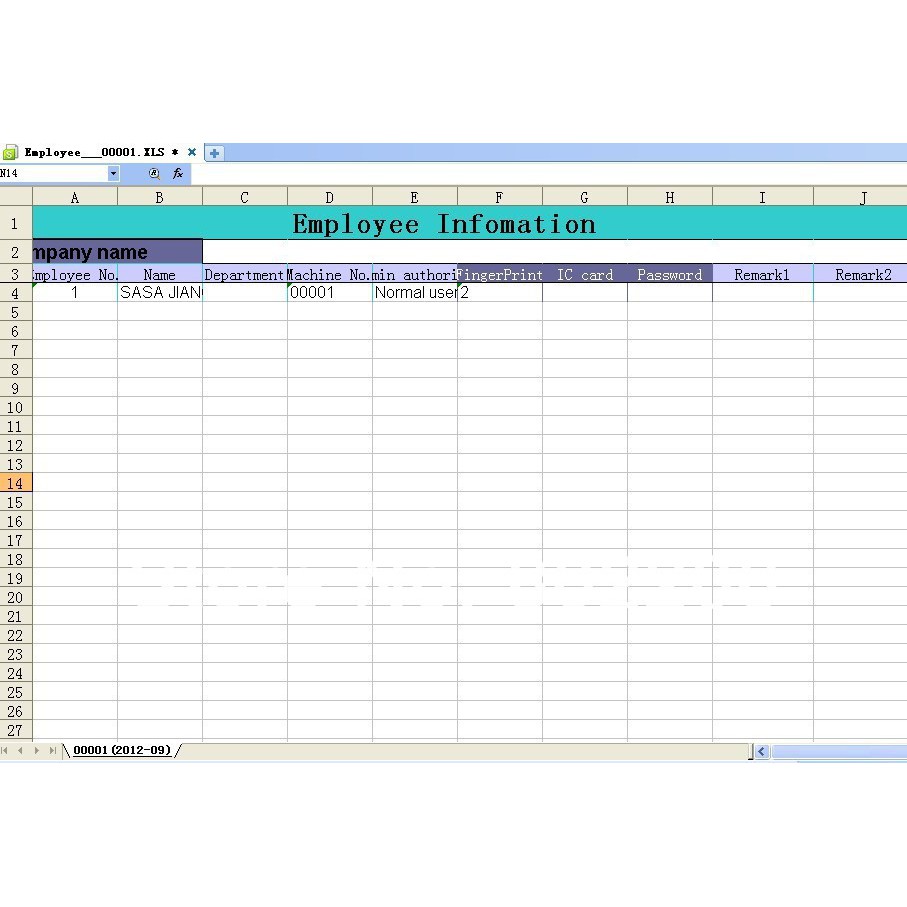Click the horizontal scrollbar track
This screenshot has height=907, width=907.
click(x=838, y=751)
